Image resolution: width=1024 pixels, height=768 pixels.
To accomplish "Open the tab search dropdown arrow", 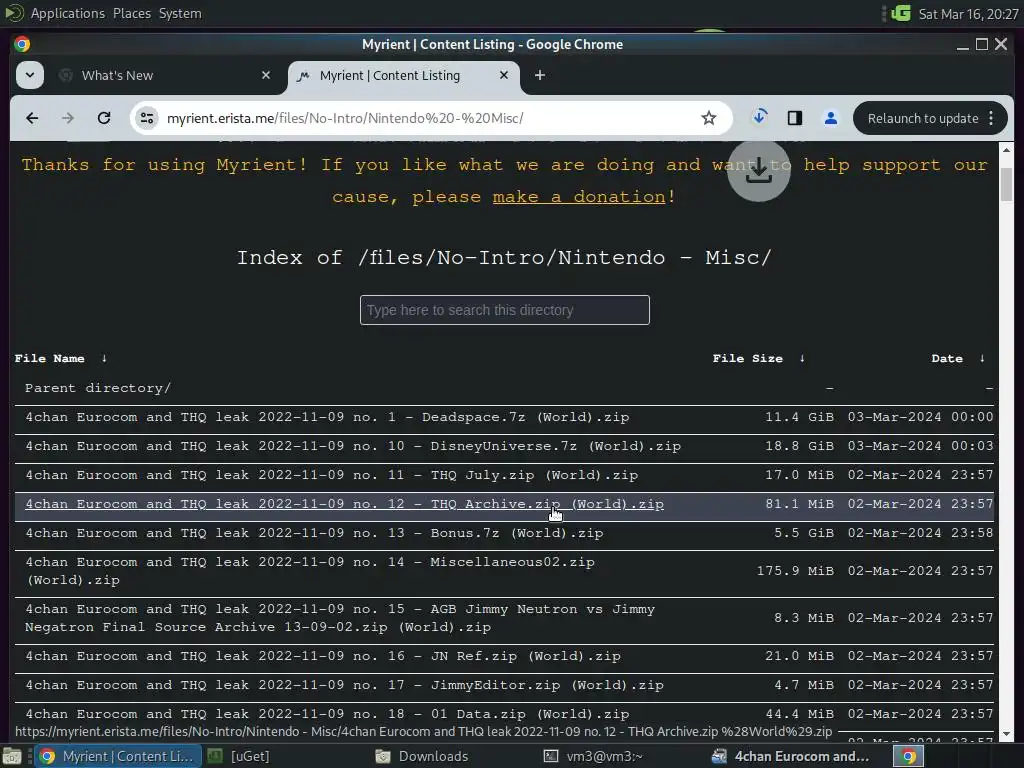I will pyautogui.click(x=30, y=75).
